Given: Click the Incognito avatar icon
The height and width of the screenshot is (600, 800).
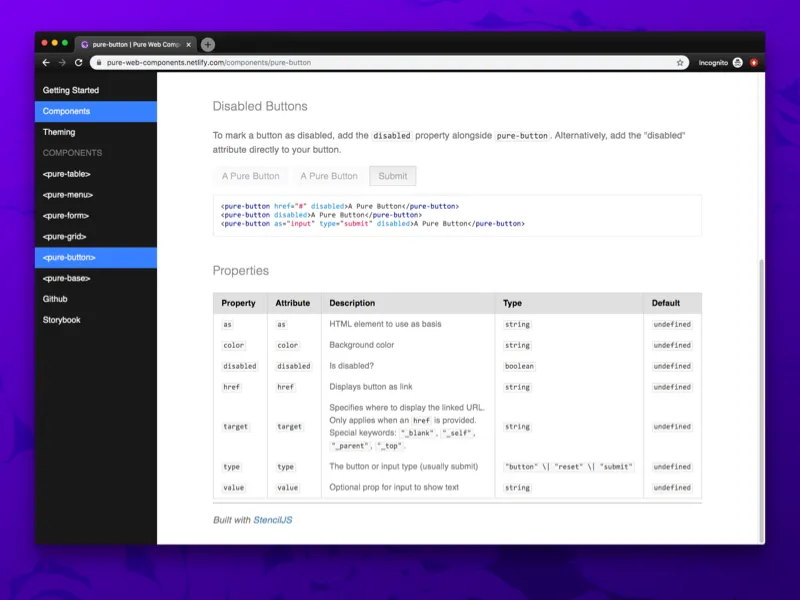Looking at the screenshot, I should 737,62.
